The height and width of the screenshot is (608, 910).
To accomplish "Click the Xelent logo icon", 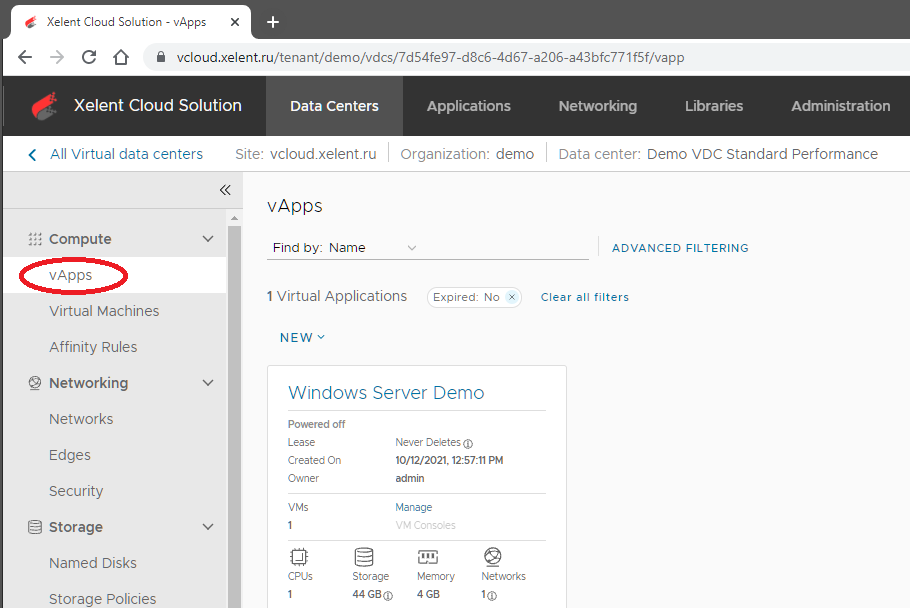I will click(x=45, y=106).
